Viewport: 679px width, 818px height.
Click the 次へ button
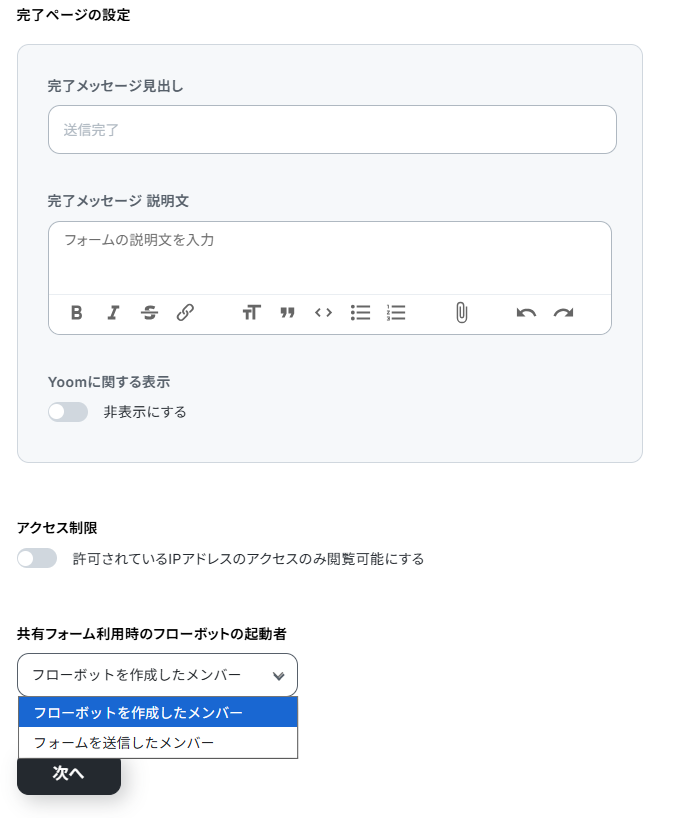(x=68, y=774)
